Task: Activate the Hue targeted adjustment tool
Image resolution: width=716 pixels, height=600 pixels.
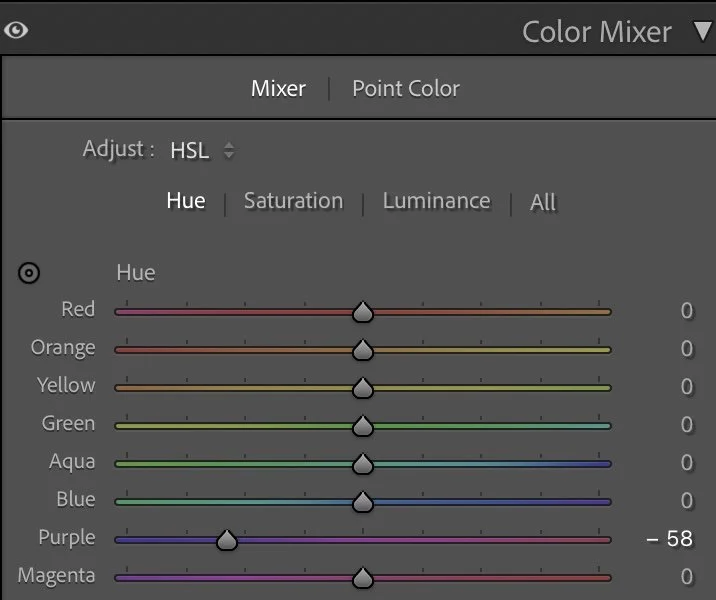Action: click(29, 273)
